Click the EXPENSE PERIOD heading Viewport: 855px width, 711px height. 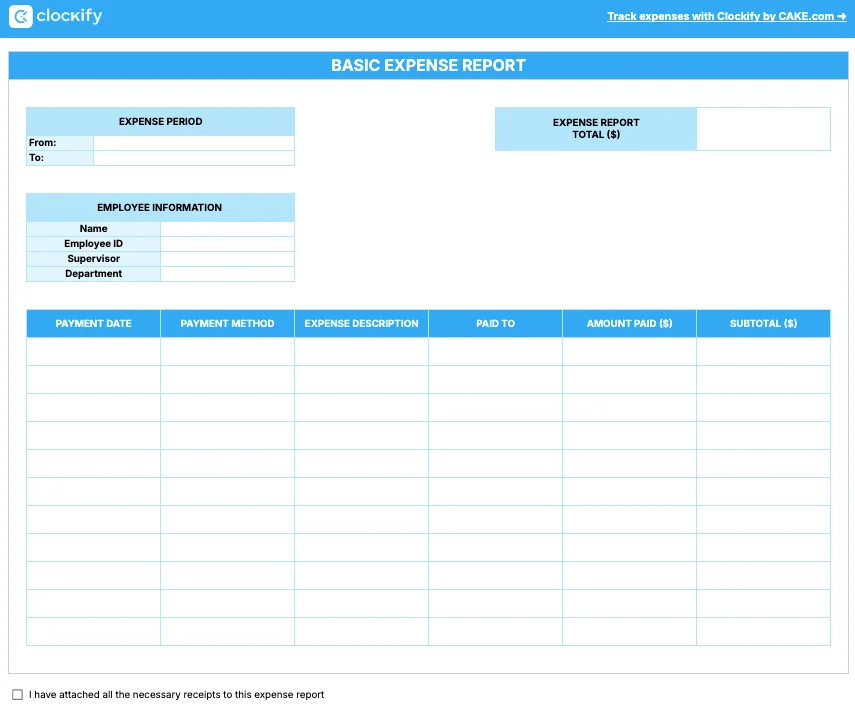click(160, 122)
